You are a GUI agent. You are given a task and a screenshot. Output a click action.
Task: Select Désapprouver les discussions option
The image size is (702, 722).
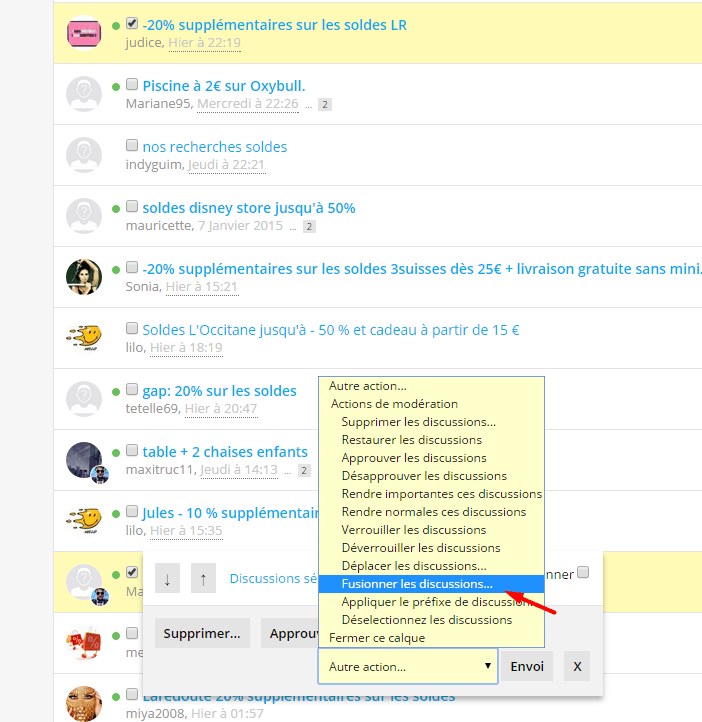click(431, 476)
